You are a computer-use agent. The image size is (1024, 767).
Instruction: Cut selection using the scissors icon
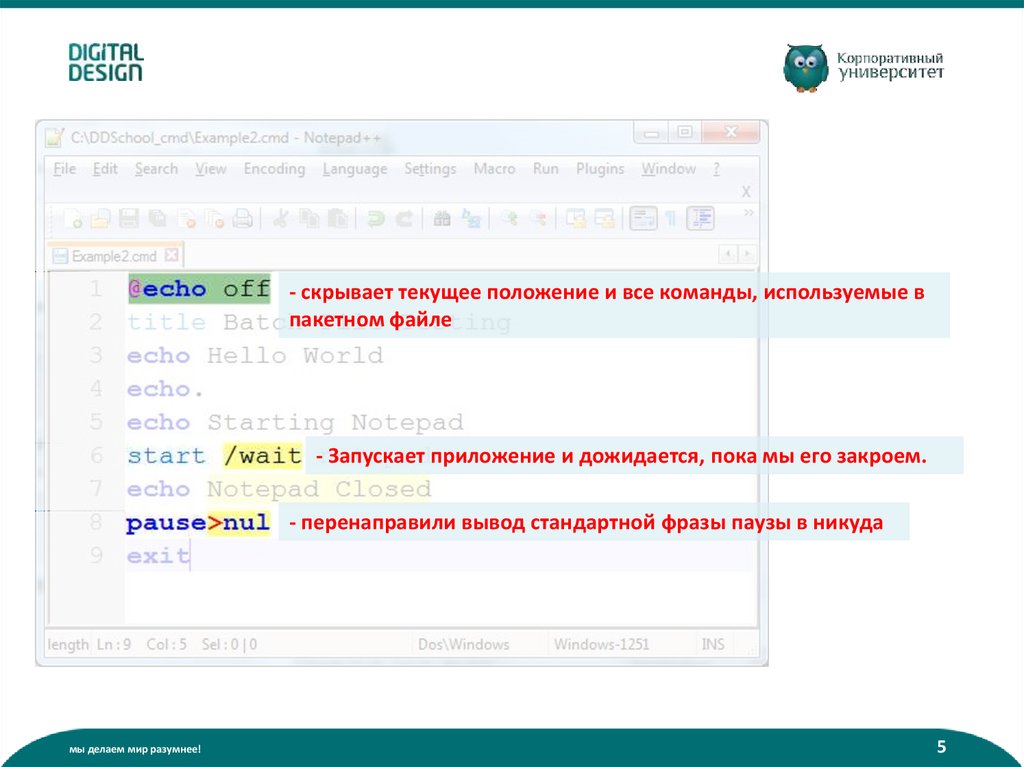(x=282, y=217)
